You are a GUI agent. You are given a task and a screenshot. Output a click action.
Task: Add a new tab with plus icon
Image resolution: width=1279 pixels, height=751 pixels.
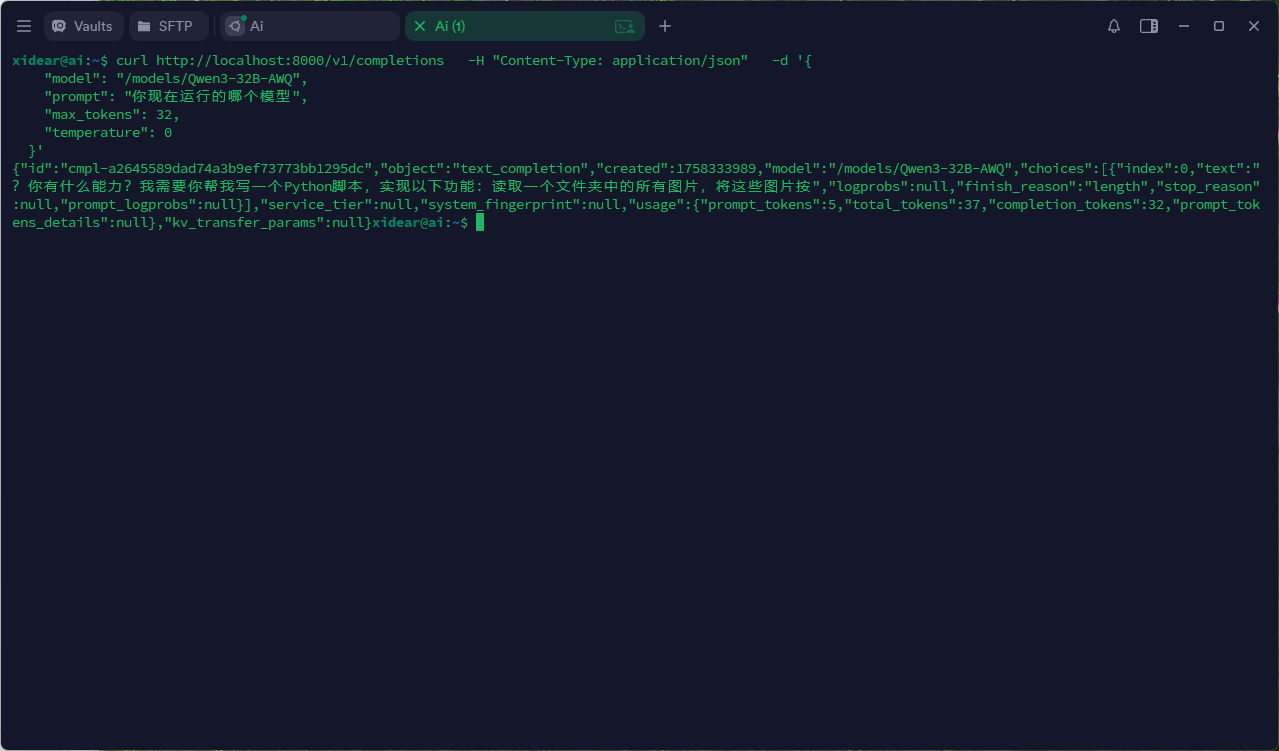[x=665, y=26]
